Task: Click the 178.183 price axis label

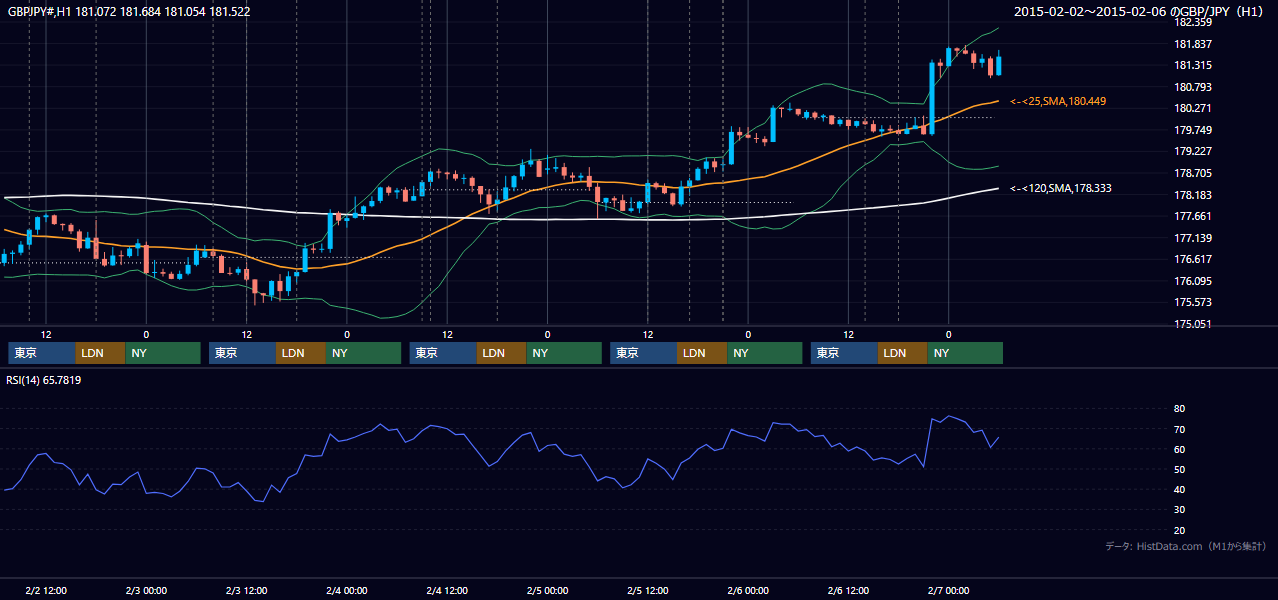Action: (1192, 195)
